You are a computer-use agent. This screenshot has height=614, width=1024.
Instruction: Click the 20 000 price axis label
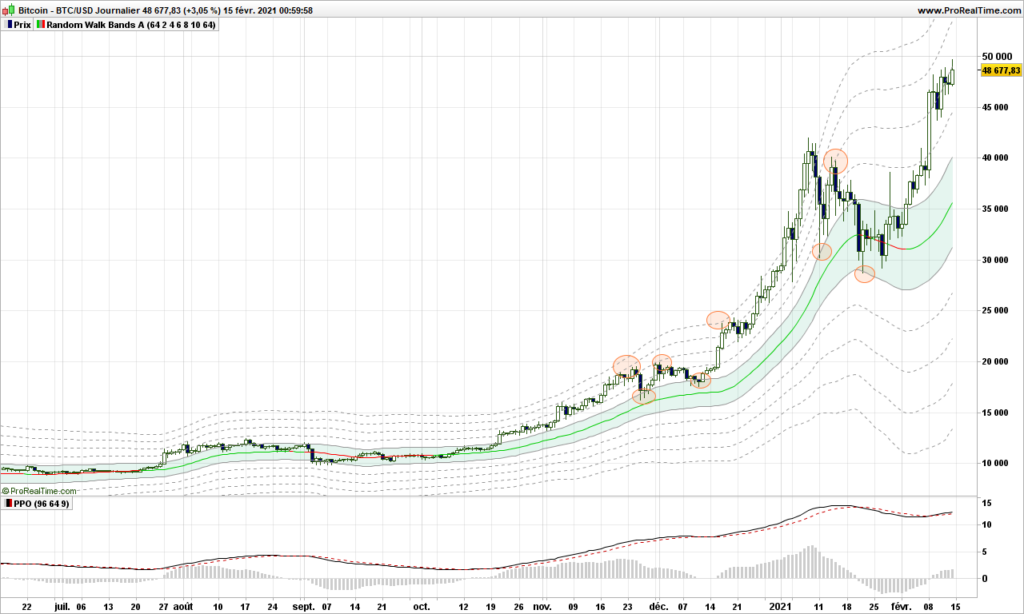(x=995, y=361)
